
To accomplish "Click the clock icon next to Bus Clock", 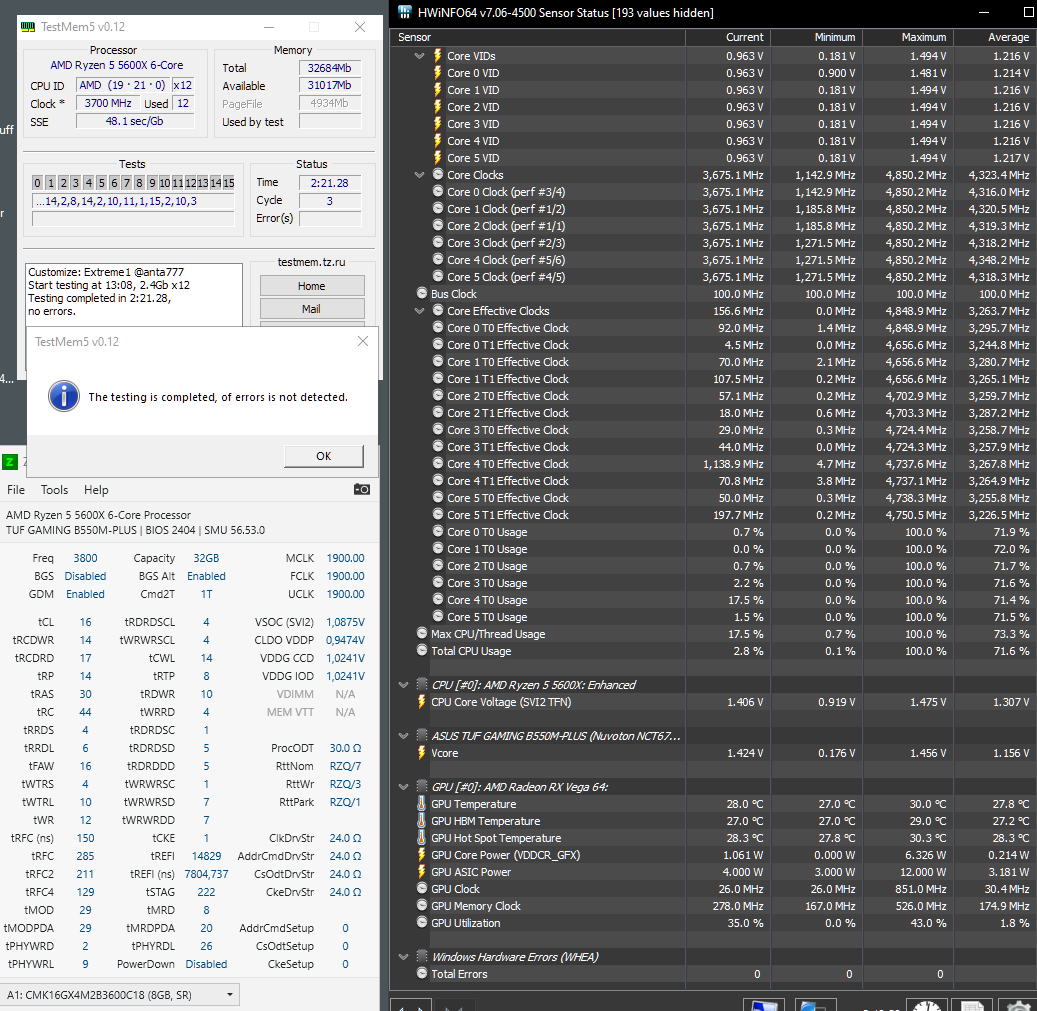I will [422, 293].
